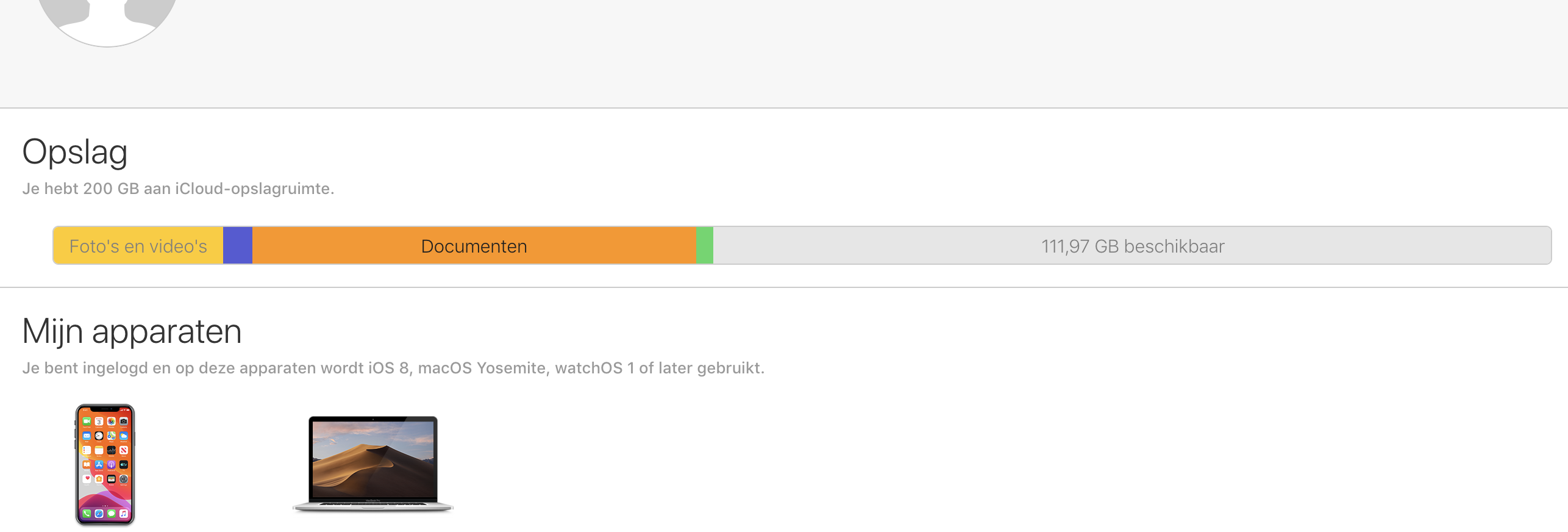Click the Mijn apparaten section heading
The width and height of the screenshot is (1568, 532).
coord(132,331)
